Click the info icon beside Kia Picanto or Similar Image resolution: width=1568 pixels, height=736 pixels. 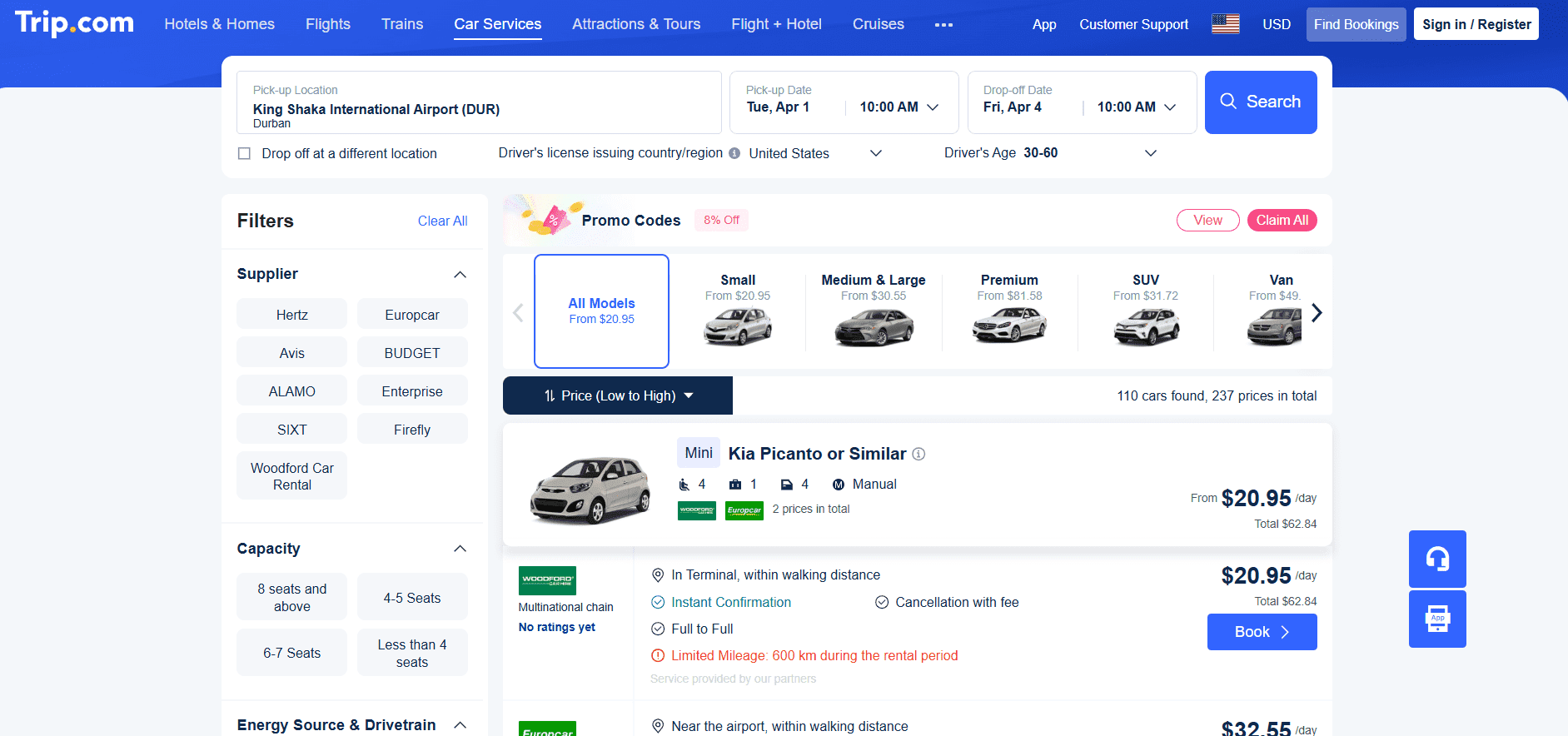[918, 454]
